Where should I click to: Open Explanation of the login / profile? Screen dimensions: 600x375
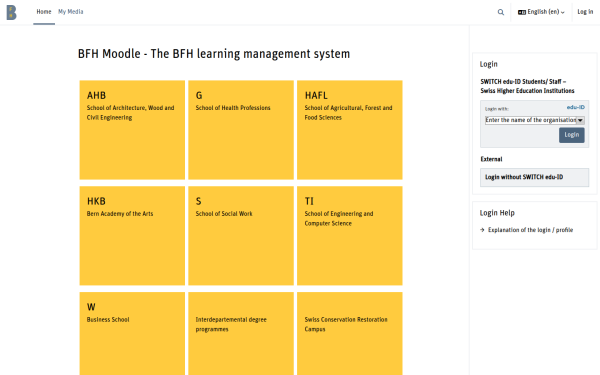point(530,230)
